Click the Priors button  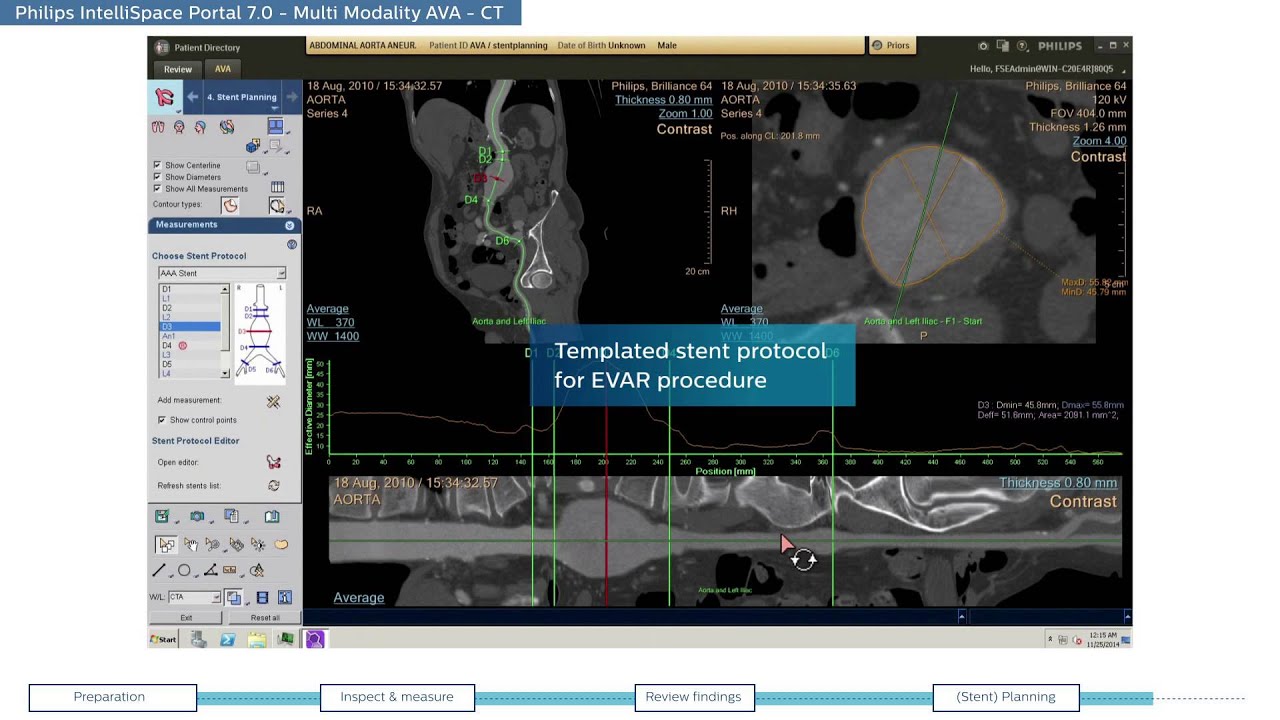click(x=891, y=46)
